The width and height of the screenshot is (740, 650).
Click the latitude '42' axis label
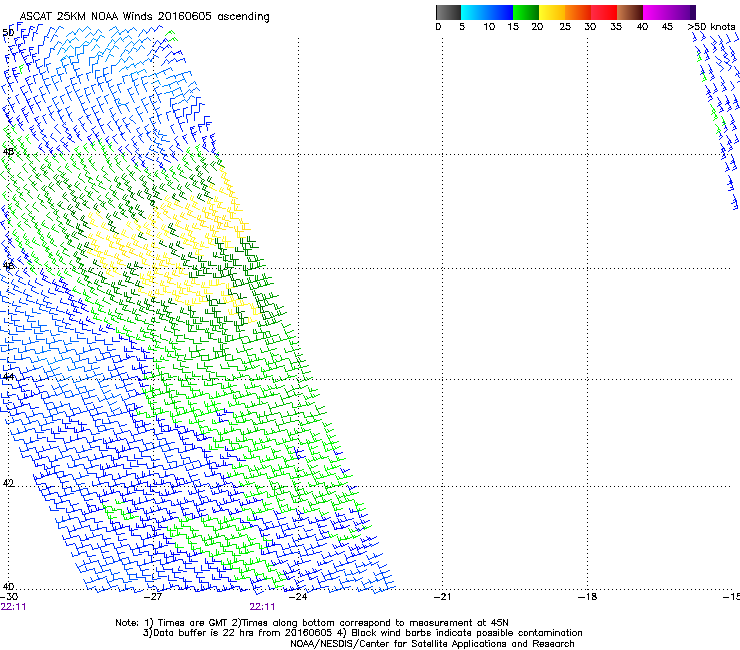pos(8,483)
